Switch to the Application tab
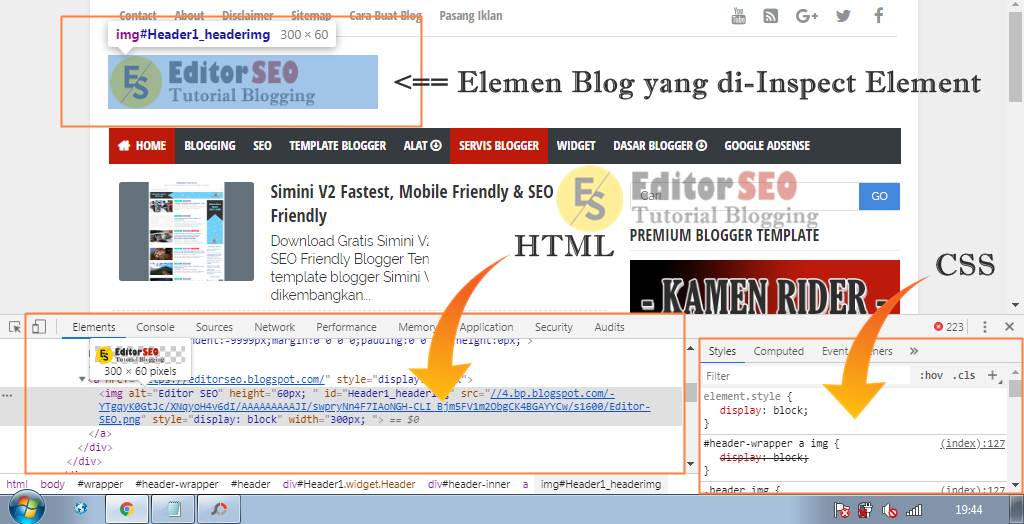 click(487, 327)
